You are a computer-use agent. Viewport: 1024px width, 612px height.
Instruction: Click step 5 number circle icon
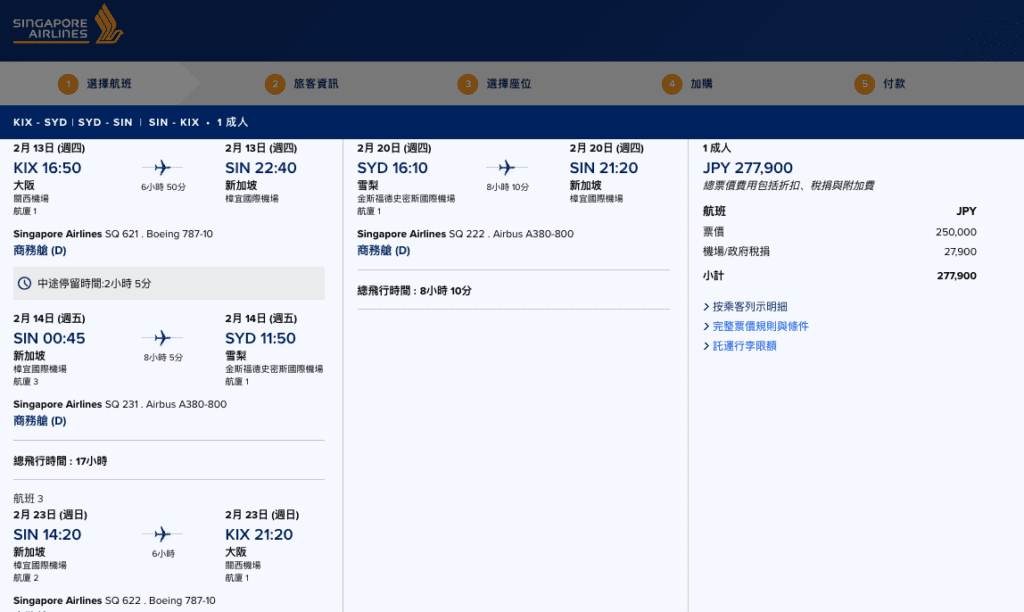pos(865,84)
